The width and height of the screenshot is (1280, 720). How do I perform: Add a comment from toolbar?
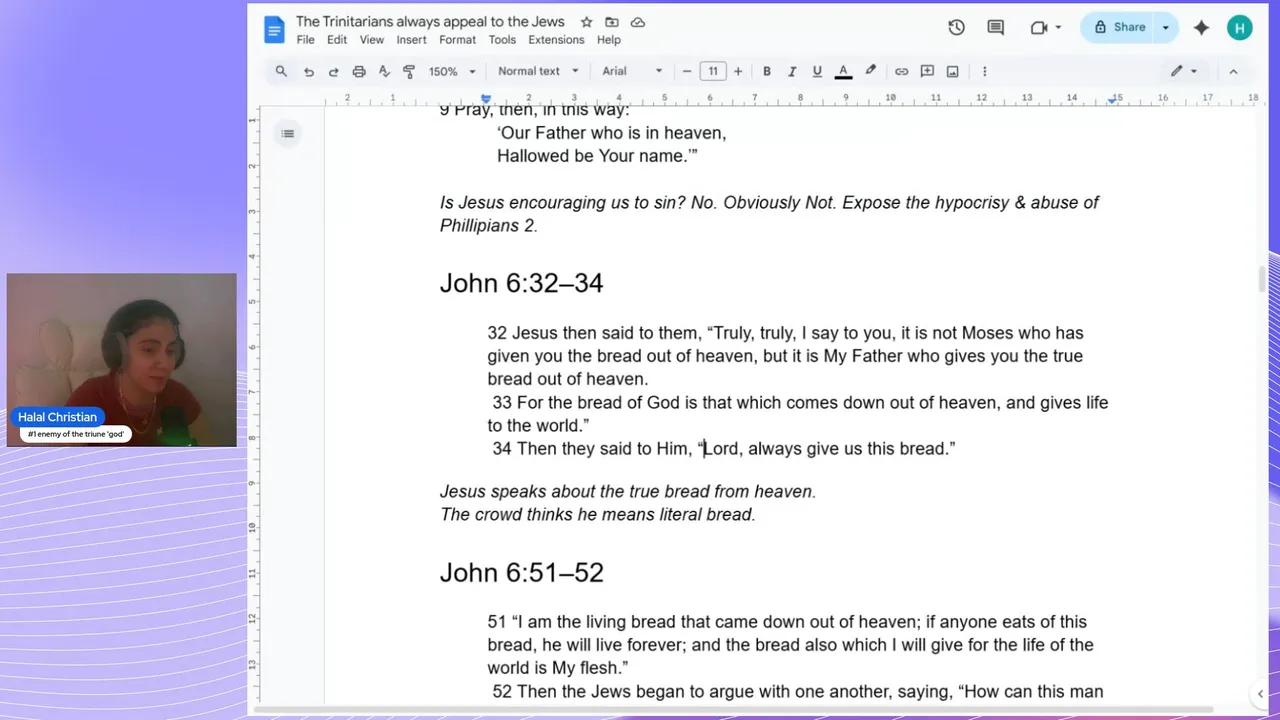[927, 71]
